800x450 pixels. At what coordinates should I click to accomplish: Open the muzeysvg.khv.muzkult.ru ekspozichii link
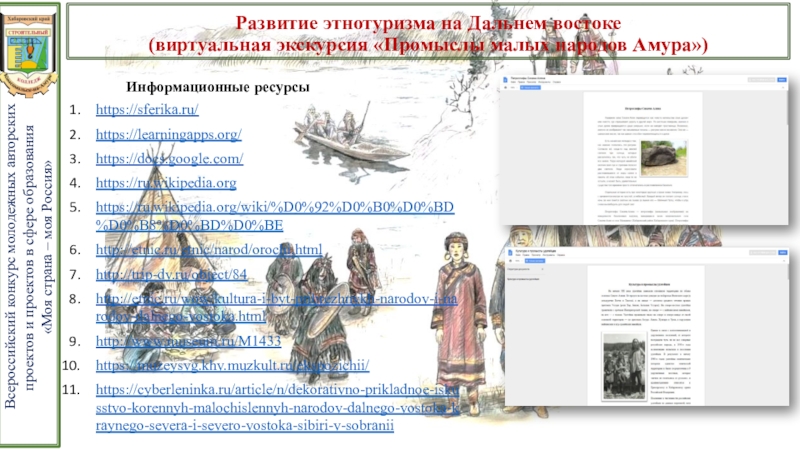[x=232, y=365]
